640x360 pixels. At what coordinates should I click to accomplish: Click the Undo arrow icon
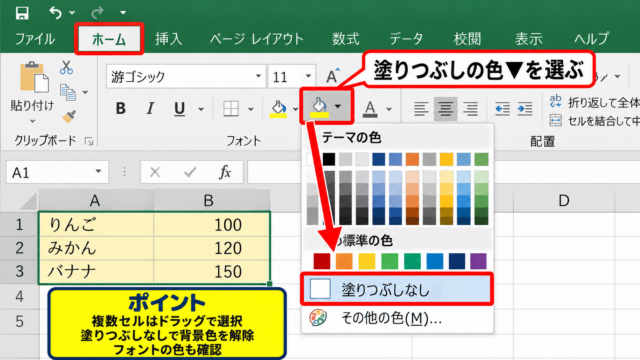[55, 13]
